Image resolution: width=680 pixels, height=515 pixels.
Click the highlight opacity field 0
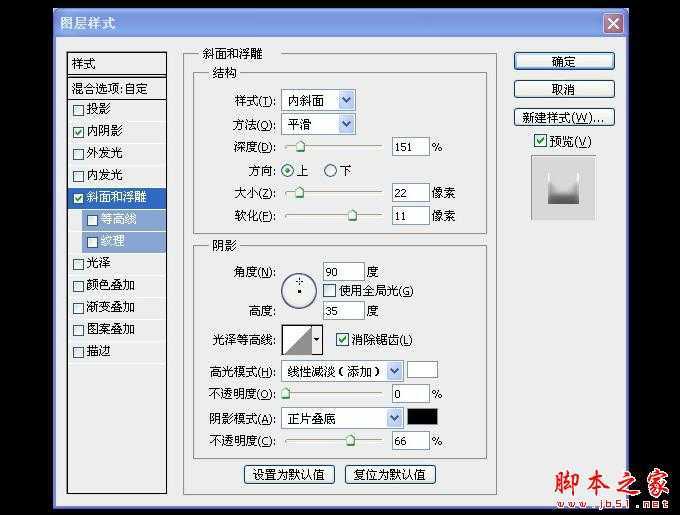410,394
